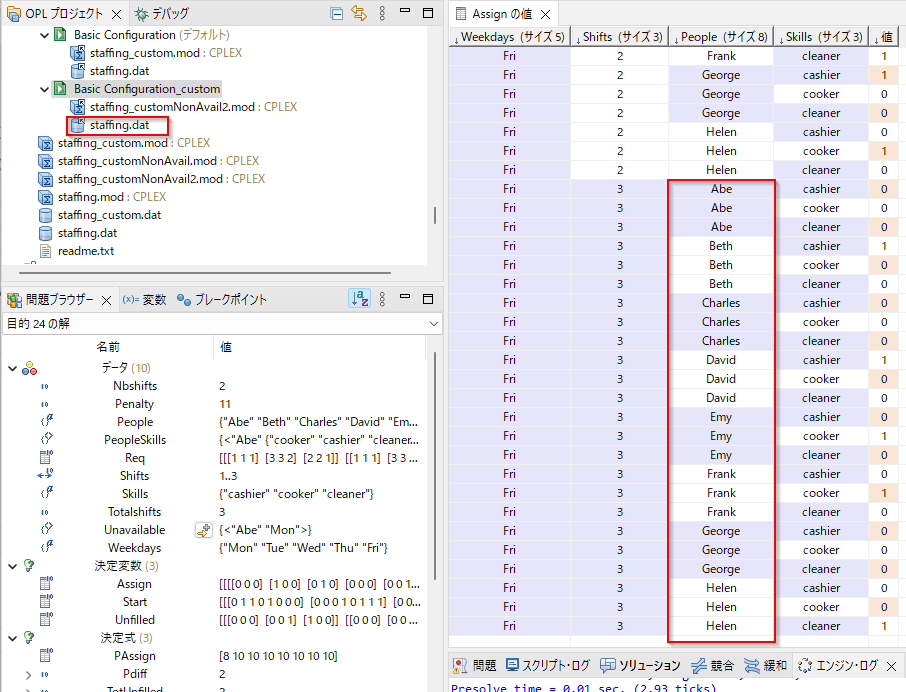
Task: Click the Collapse All icon in OPL project panel
Action: tap(337, 13)
